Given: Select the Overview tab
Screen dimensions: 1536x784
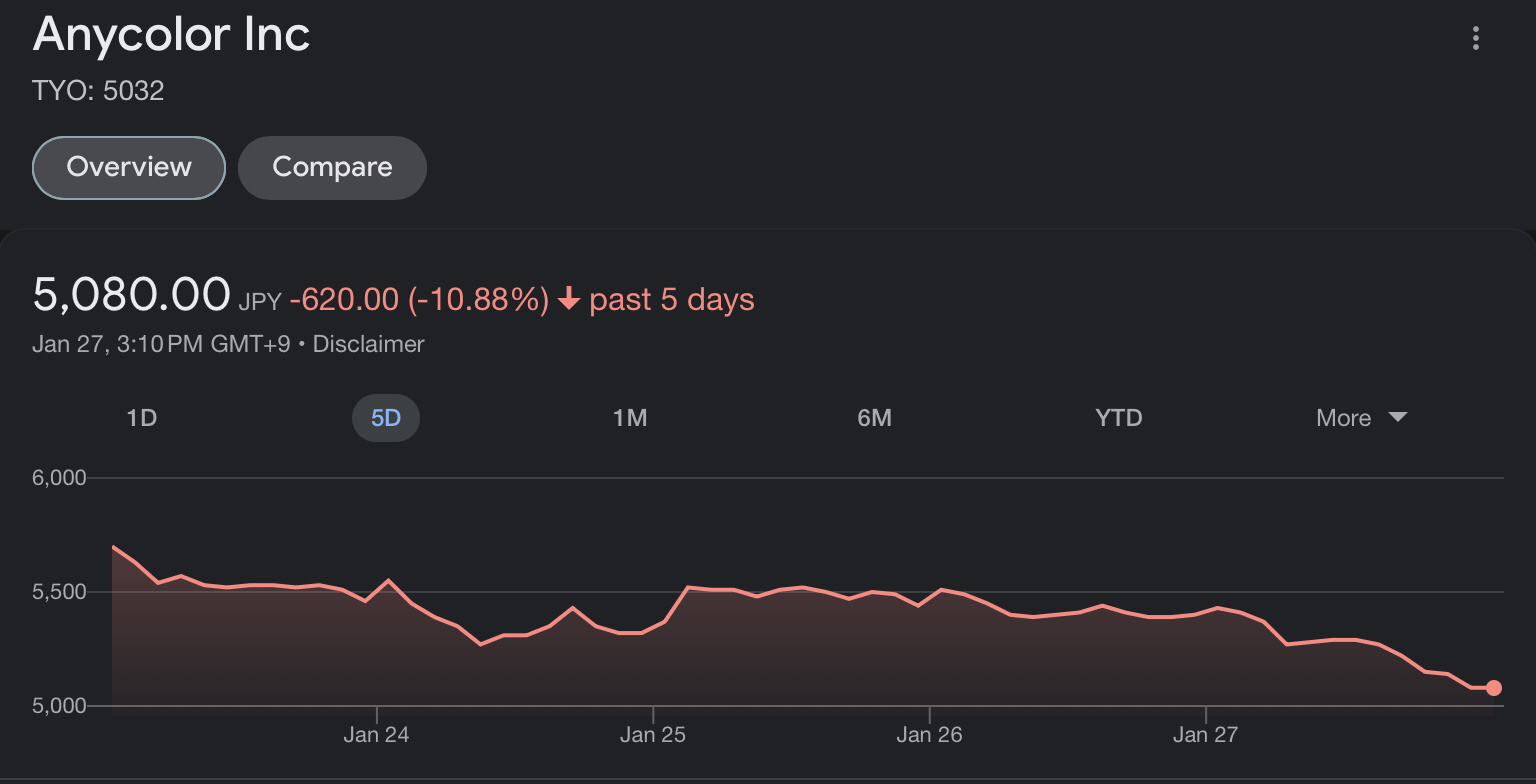Looking at the screenshot, I should tap(129, 167).
